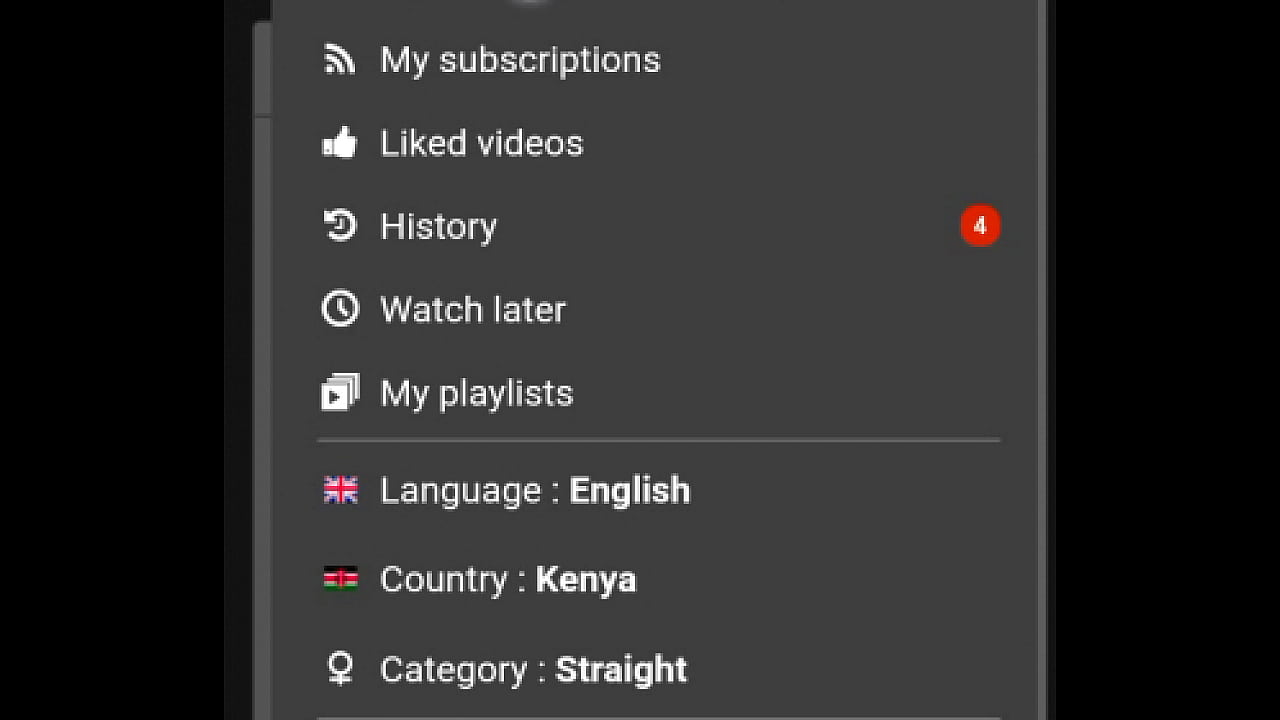This screenshot has height=720, width=1280.
Task: Click the gender symbol icon beside Category
Action: click(x=340, y=669)
